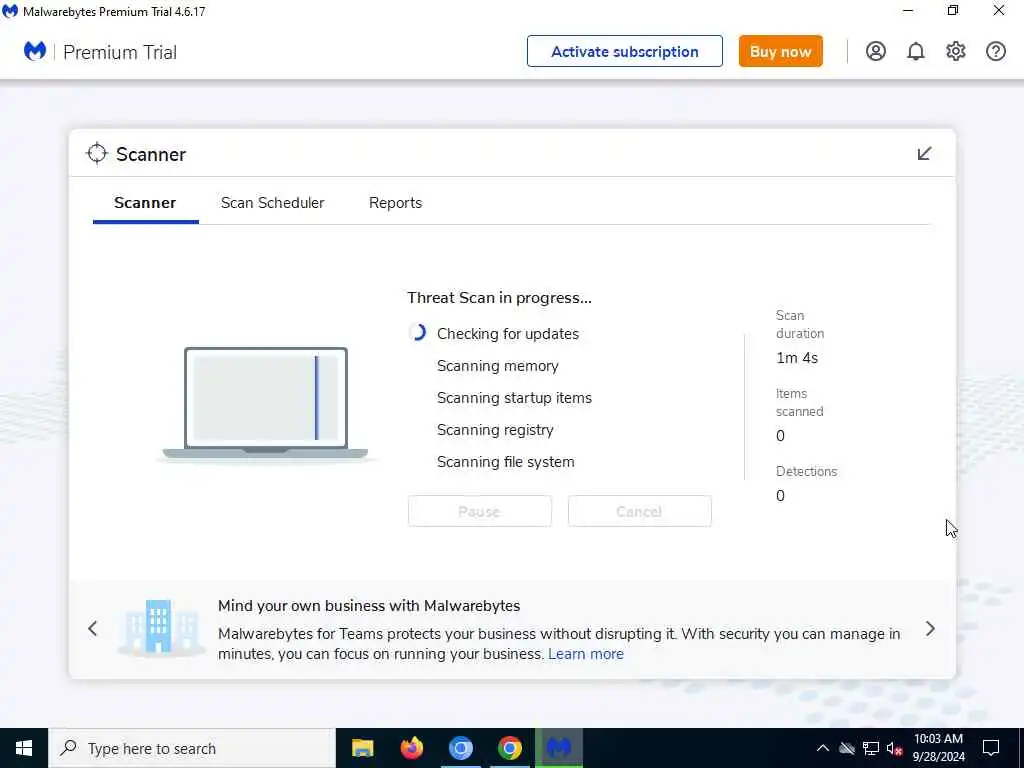The height and width of the screenshot is (768, 1024).
Task: Click the OneDrive cloud tray icon
Action: click(x=847, y=748)
